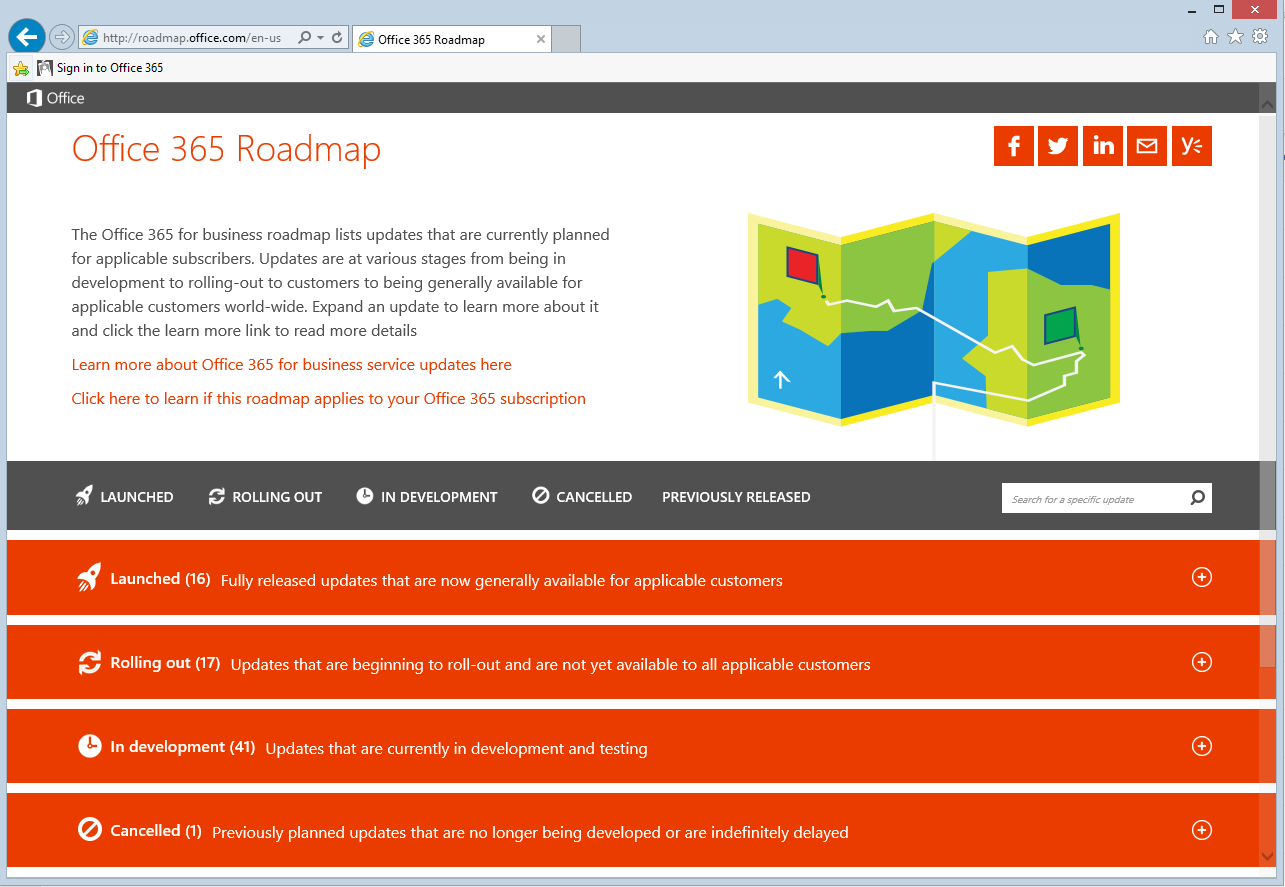Click the 'Fully released updates' description text
Image resolution: width=1285 pixels, height=887 pixels.
pos(502,580)
